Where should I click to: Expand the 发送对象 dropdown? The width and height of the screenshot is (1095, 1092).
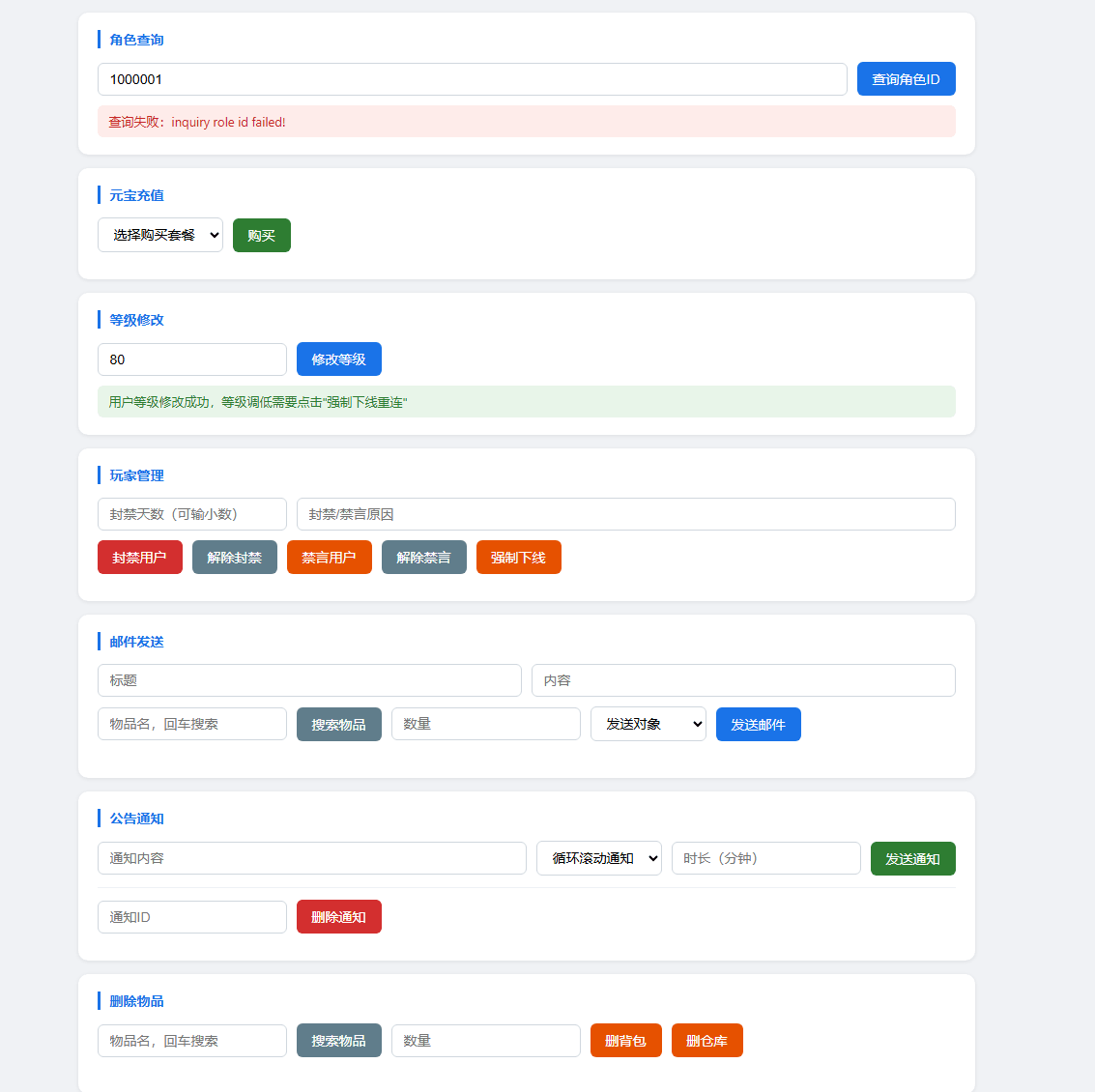(648, 724)
